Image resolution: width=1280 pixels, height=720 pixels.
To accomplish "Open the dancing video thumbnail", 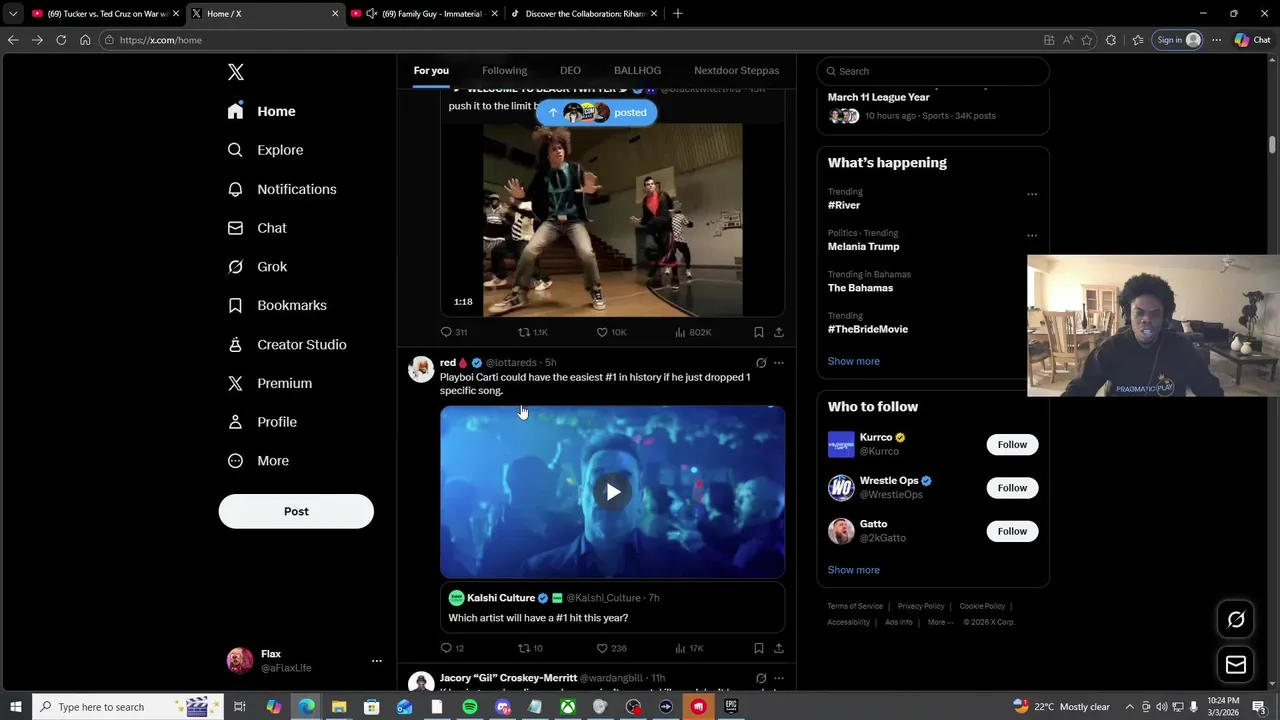I will coord(613,220).
